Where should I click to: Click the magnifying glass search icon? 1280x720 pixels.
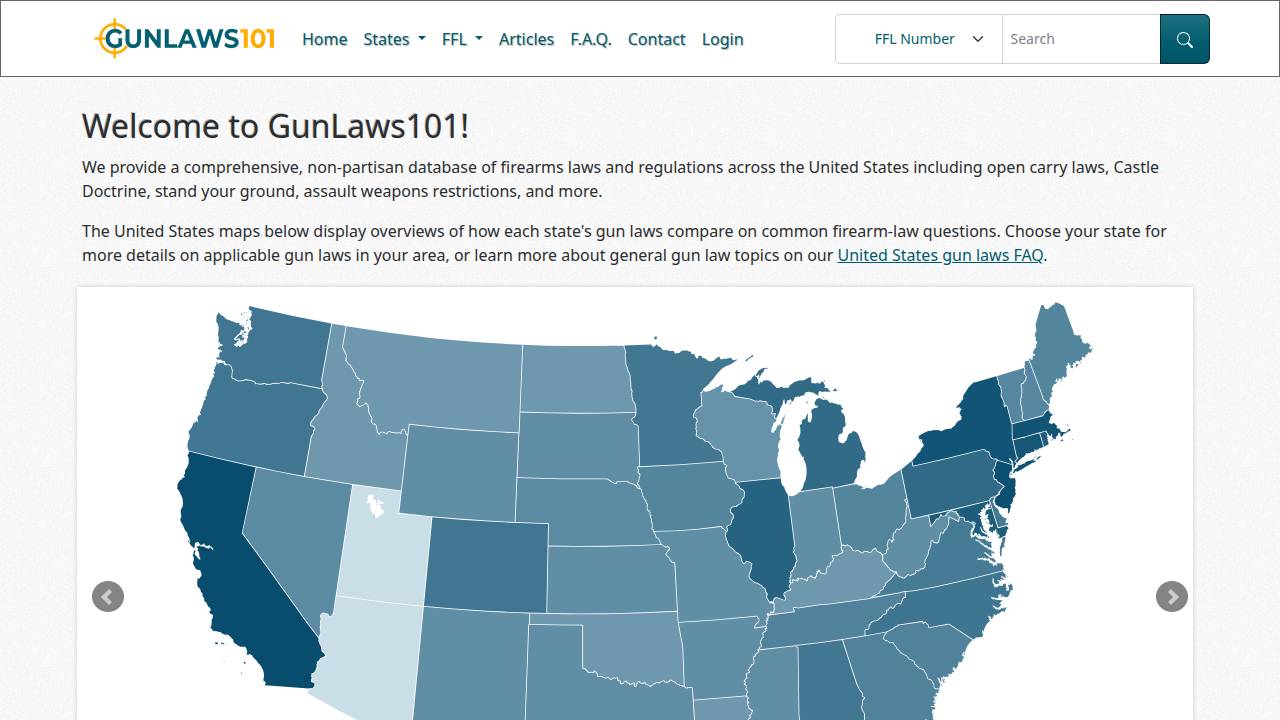[x=1184, y=39]
